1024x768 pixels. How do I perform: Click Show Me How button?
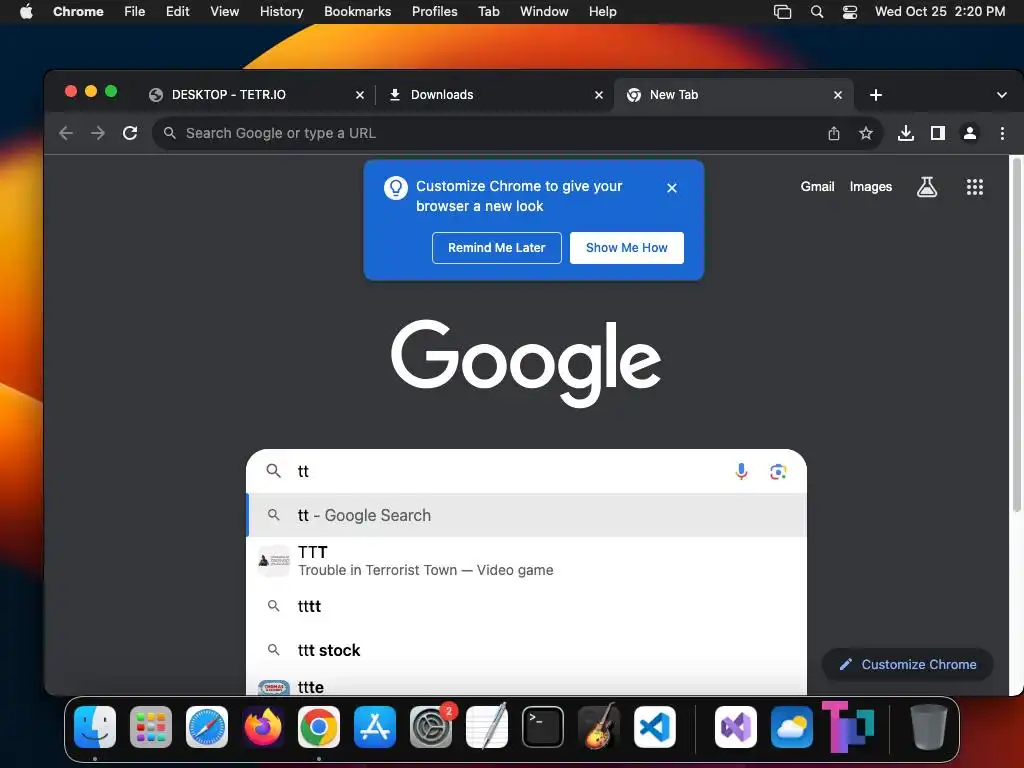[x=626, y=248]
